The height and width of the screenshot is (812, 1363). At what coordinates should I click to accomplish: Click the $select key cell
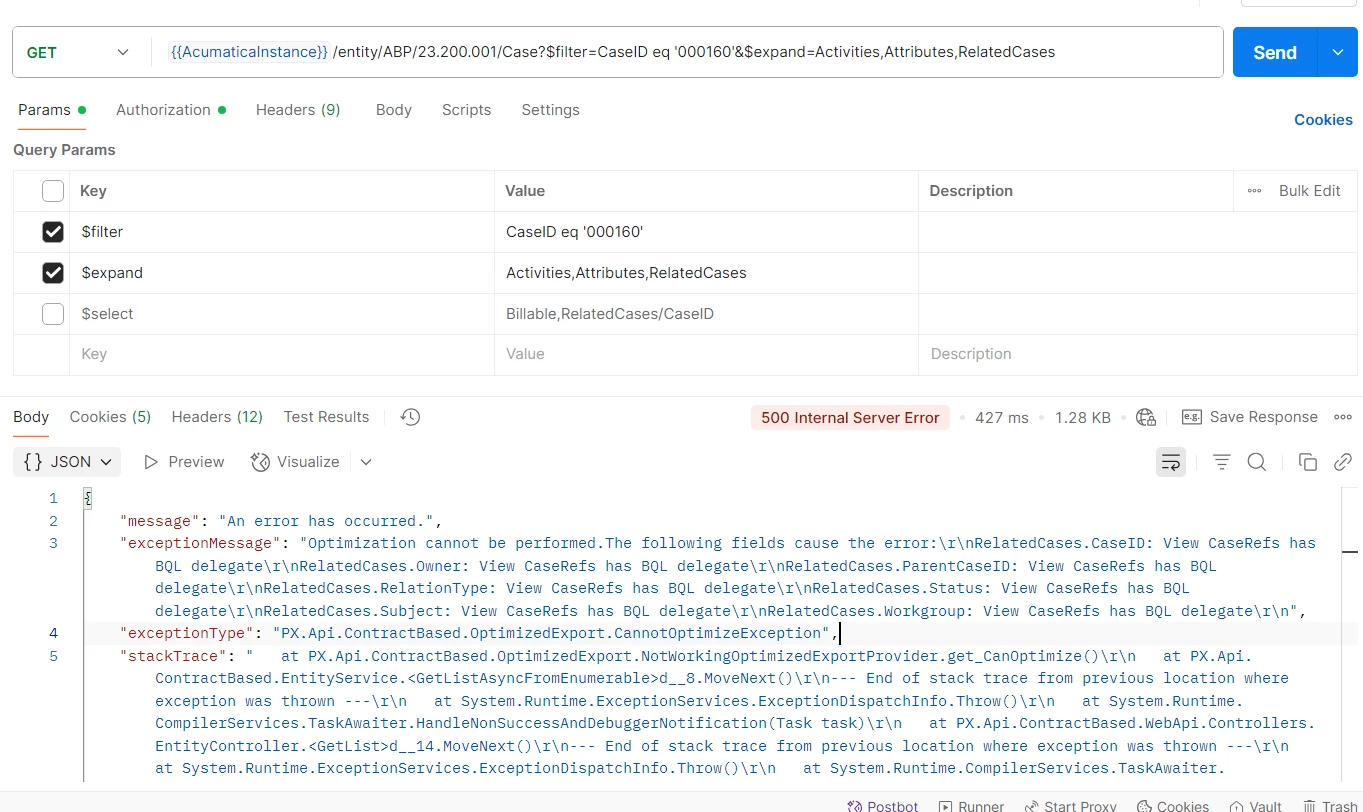[x=282, y=314]
